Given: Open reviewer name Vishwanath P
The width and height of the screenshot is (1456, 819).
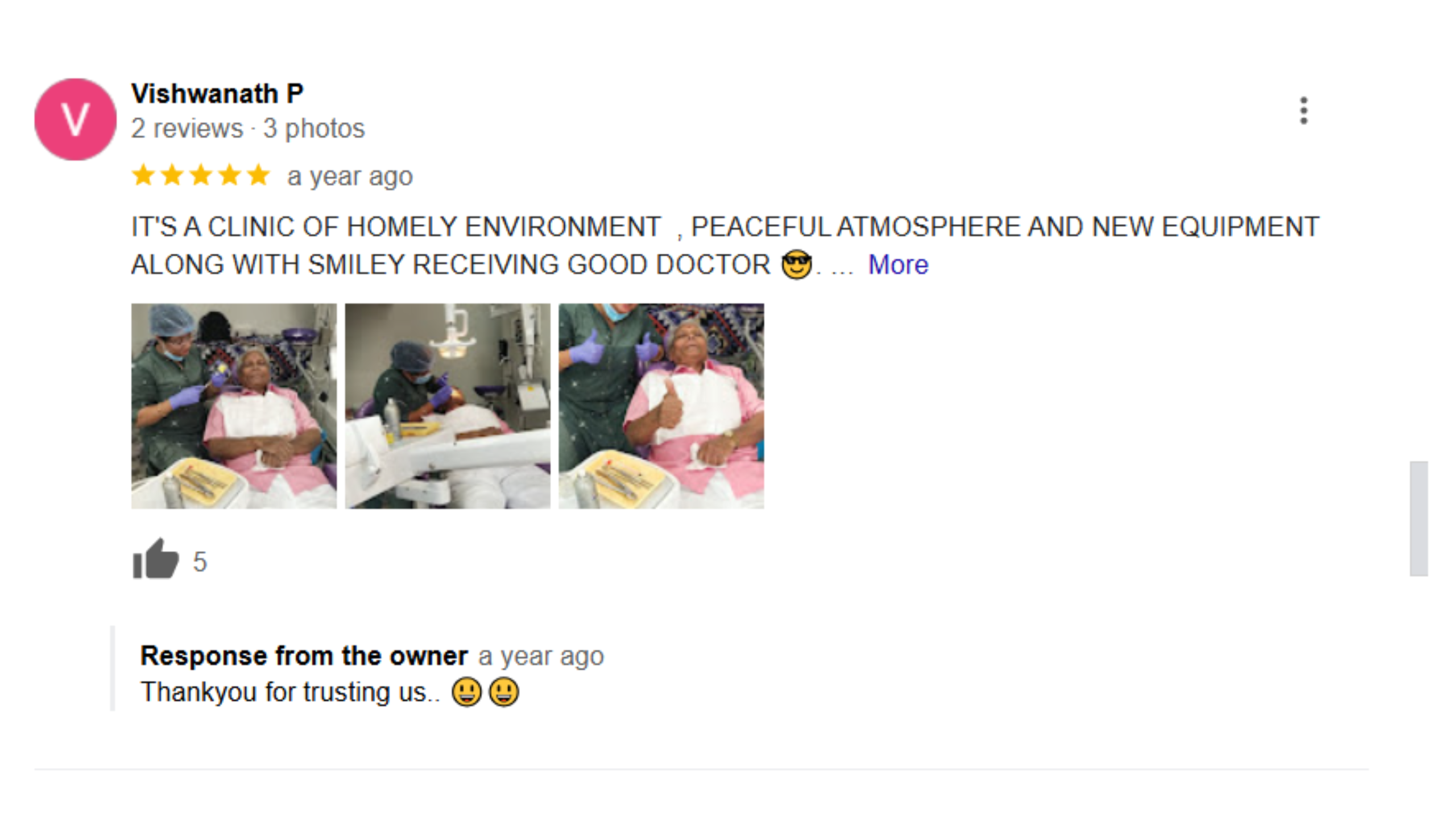Looking at the screenshot, I should [x=217, y=94].
